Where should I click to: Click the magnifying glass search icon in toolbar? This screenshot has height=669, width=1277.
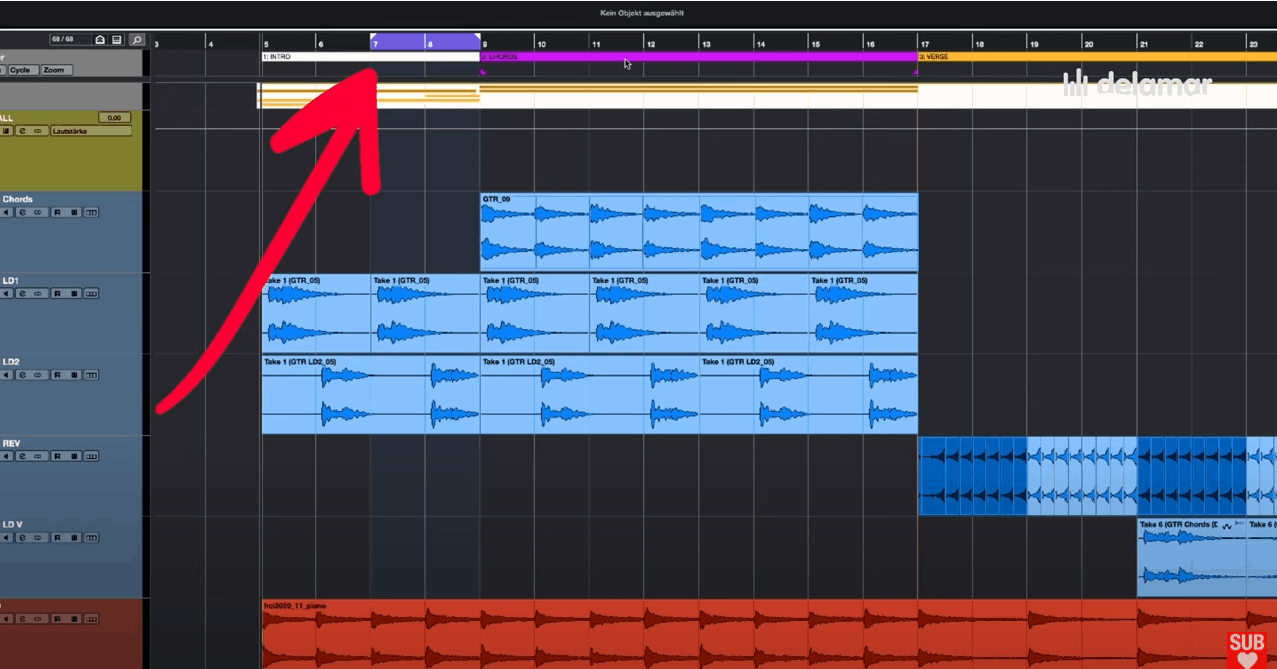coord(137,40)
